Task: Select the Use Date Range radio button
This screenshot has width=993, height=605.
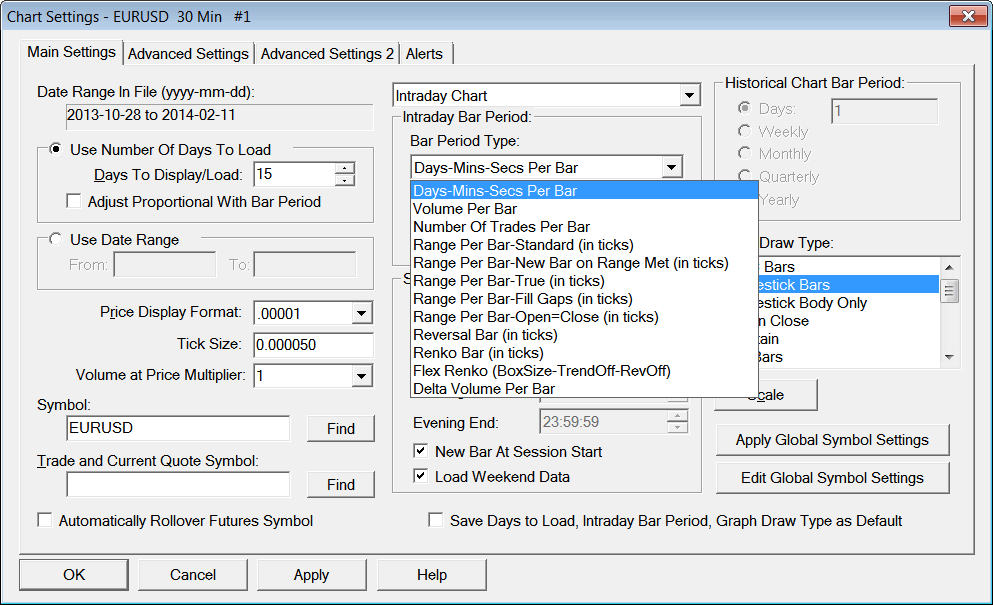Action: click(56, 239)
